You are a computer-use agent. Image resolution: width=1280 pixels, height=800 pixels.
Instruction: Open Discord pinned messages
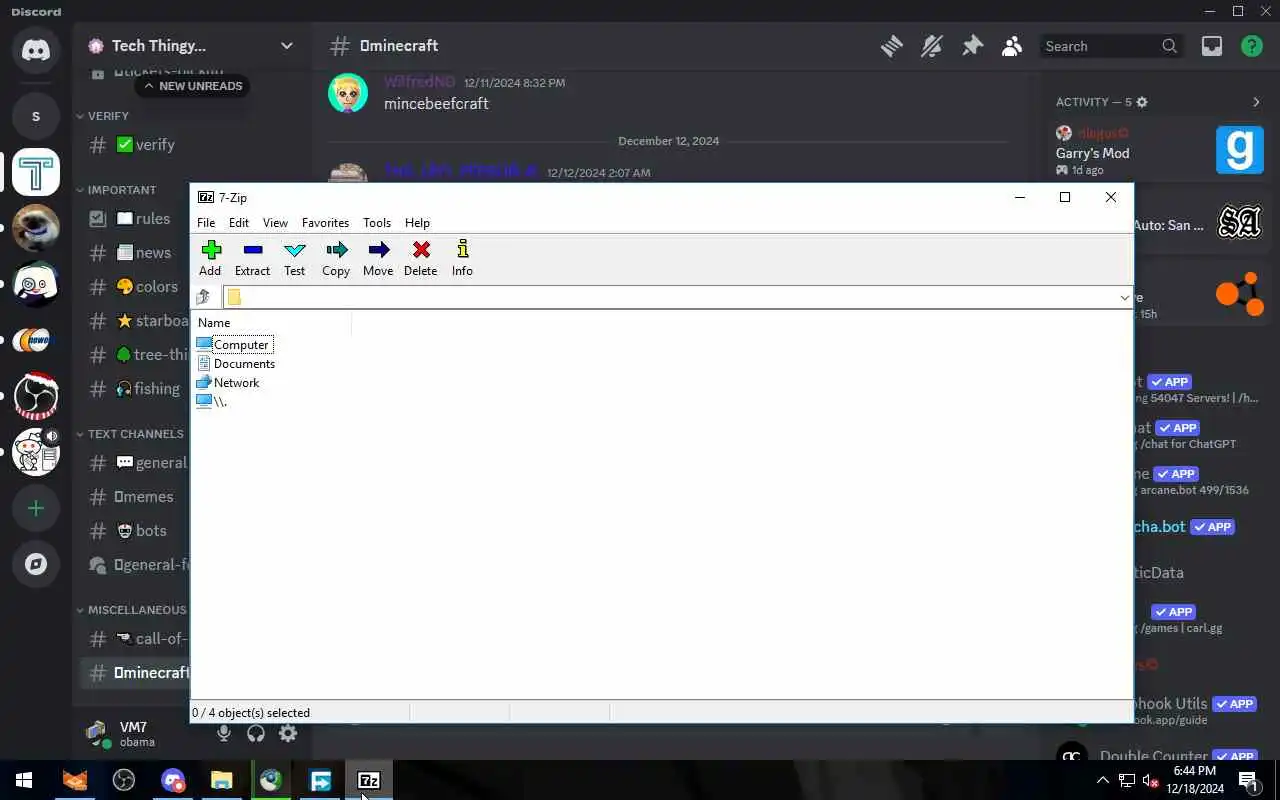point(972,46)
